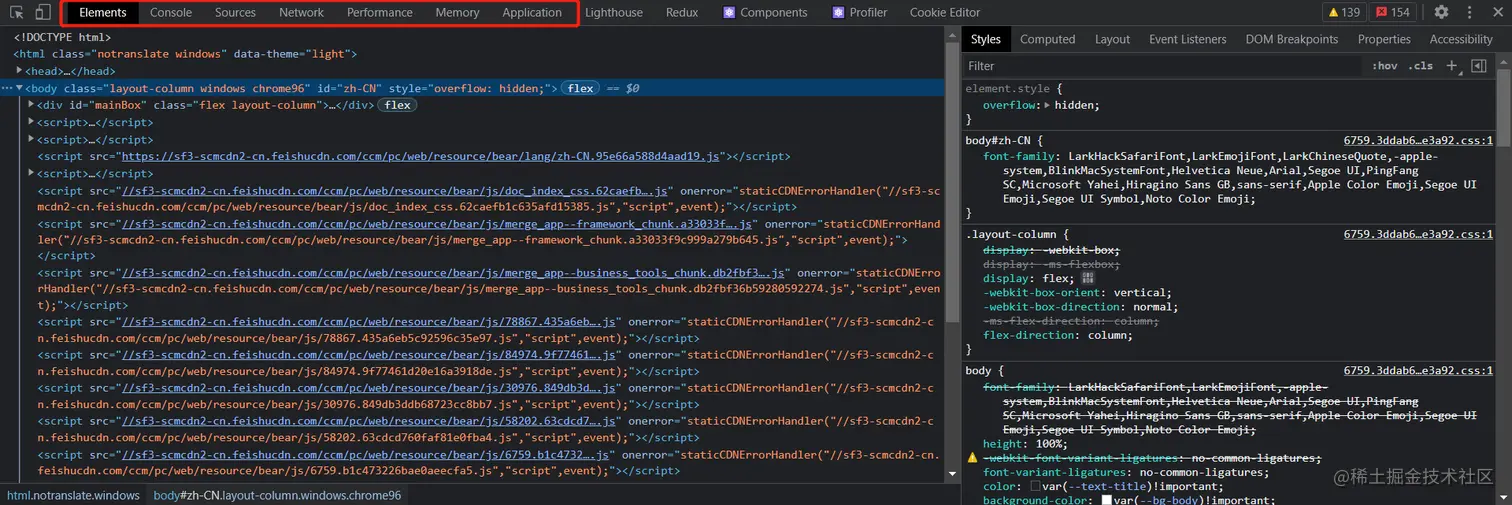Expand the div mainBox element

click(x=32, y=105)
